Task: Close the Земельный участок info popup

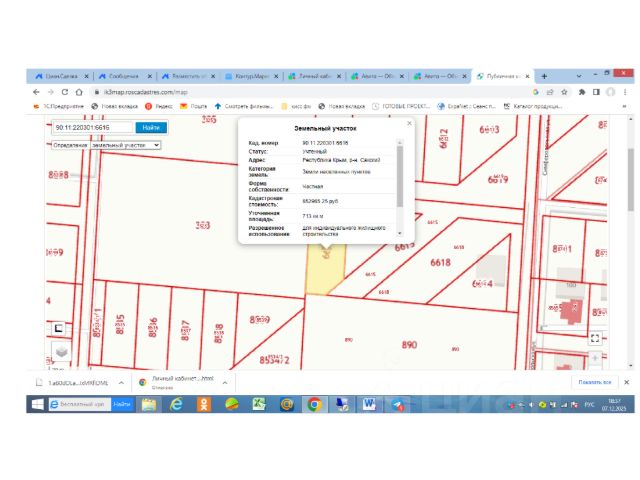Action: pyautogui.click(x=409, y=123)
